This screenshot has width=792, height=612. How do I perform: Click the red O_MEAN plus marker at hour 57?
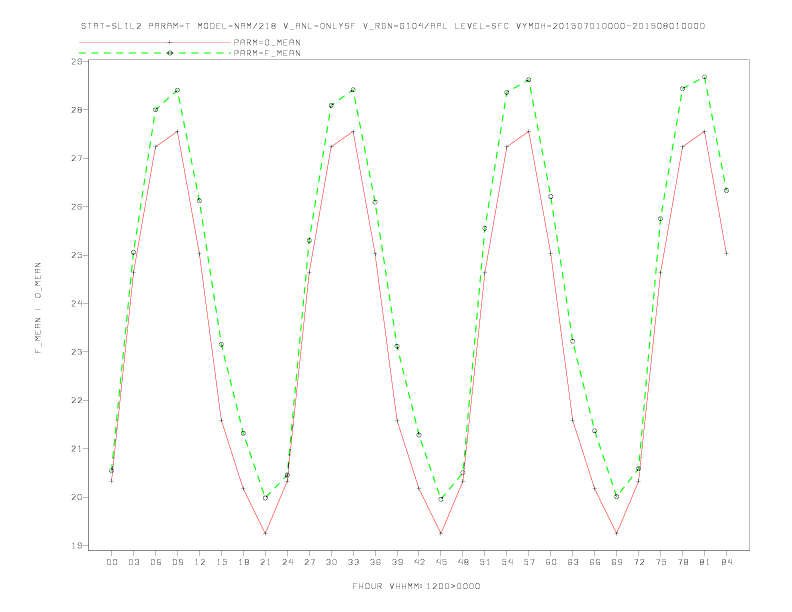[529, 132]
